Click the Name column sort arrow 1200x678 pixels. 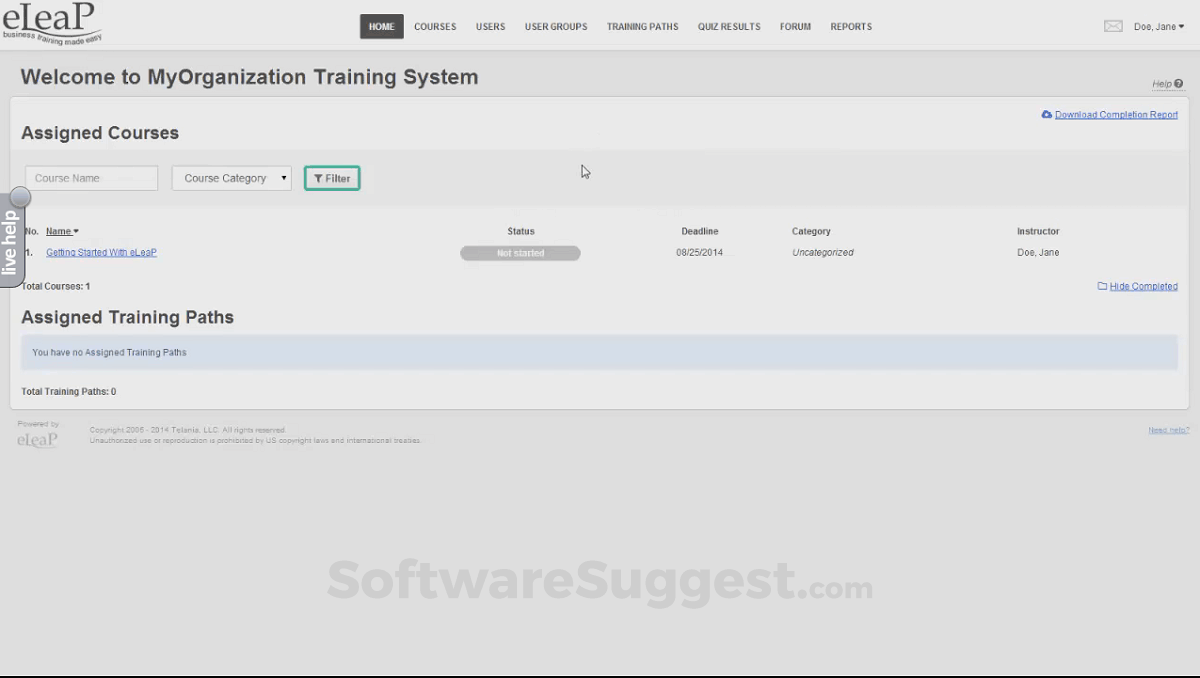[77, 231]
